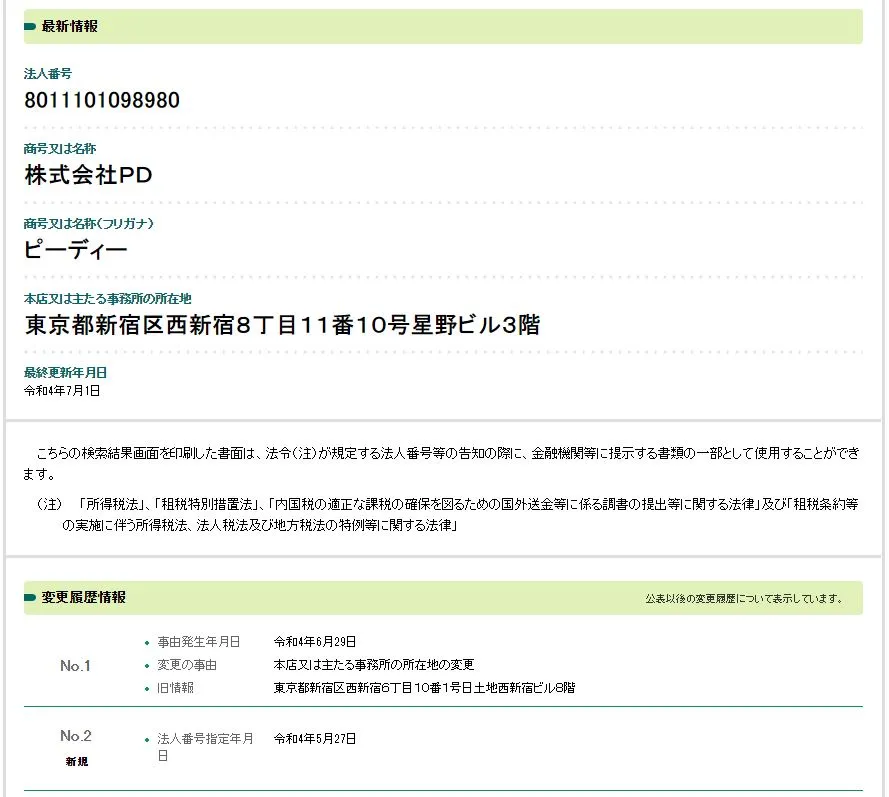Click the No.2 change history entry label
889x797 pixels.
coord(76,736)
